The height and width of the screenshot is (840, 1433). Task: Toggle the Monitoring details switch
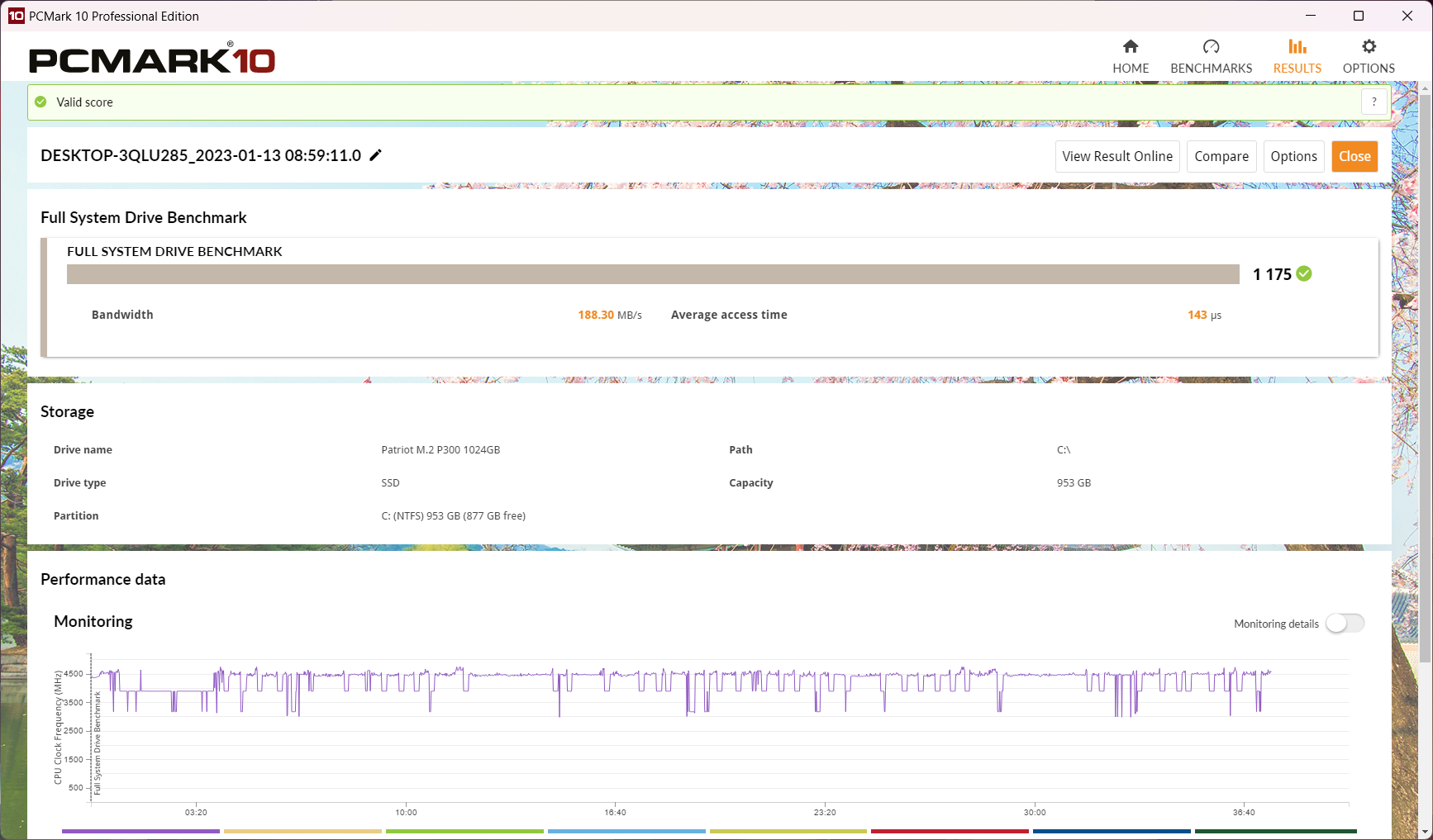1345,624
